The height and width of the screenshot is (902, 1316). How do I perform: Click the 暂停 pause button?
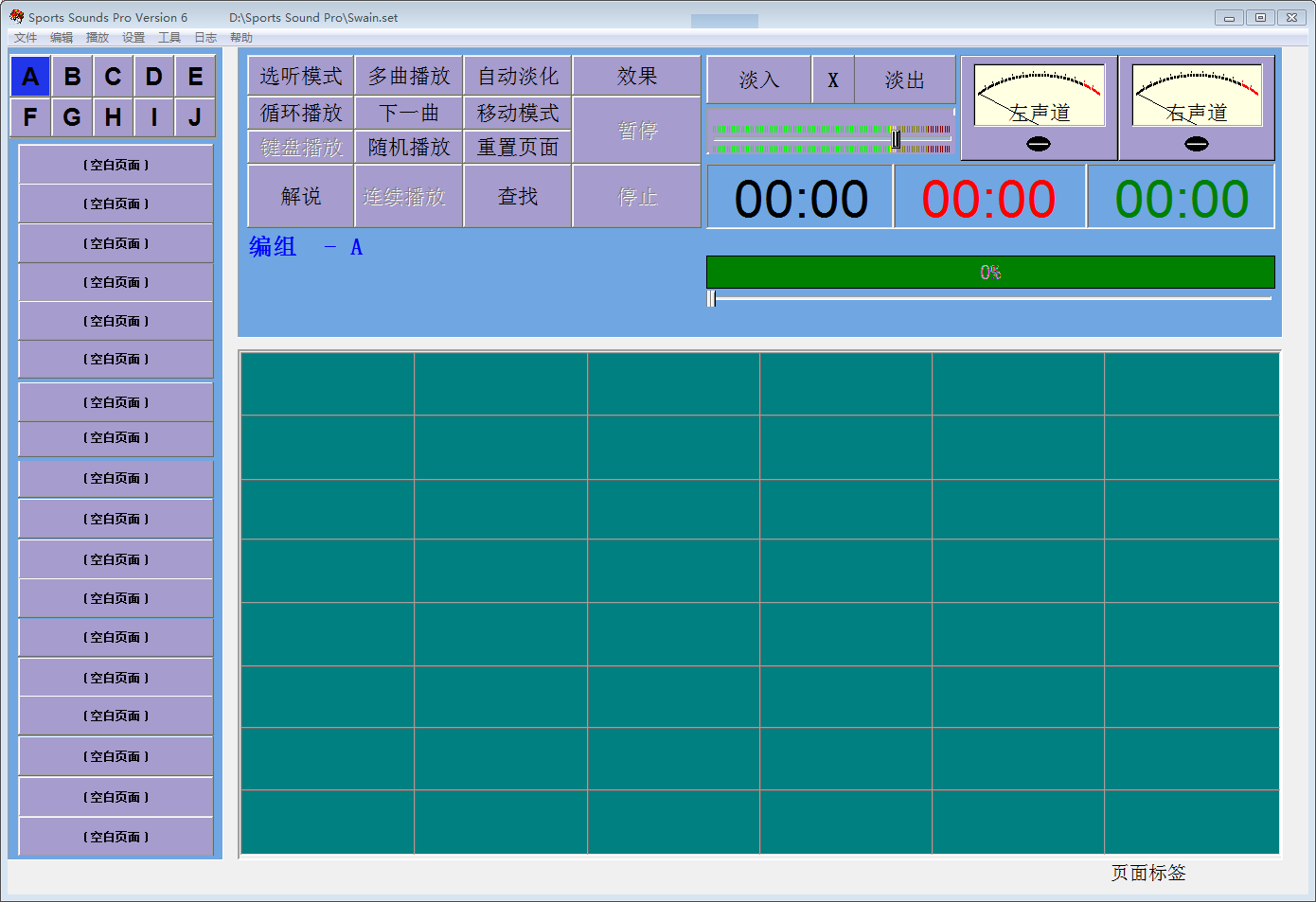(x=637, y=130)
